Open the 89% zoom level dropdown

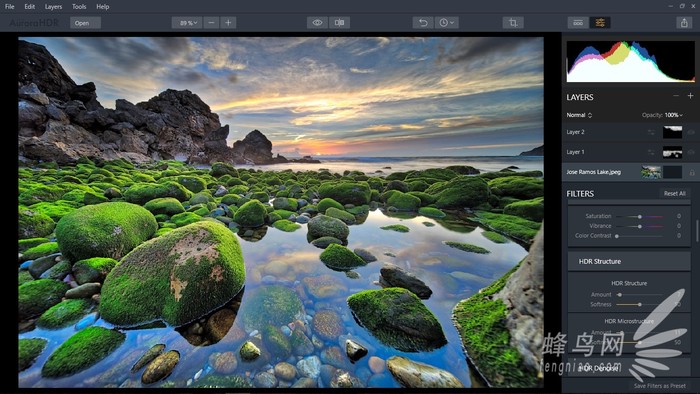coord(187,23)
